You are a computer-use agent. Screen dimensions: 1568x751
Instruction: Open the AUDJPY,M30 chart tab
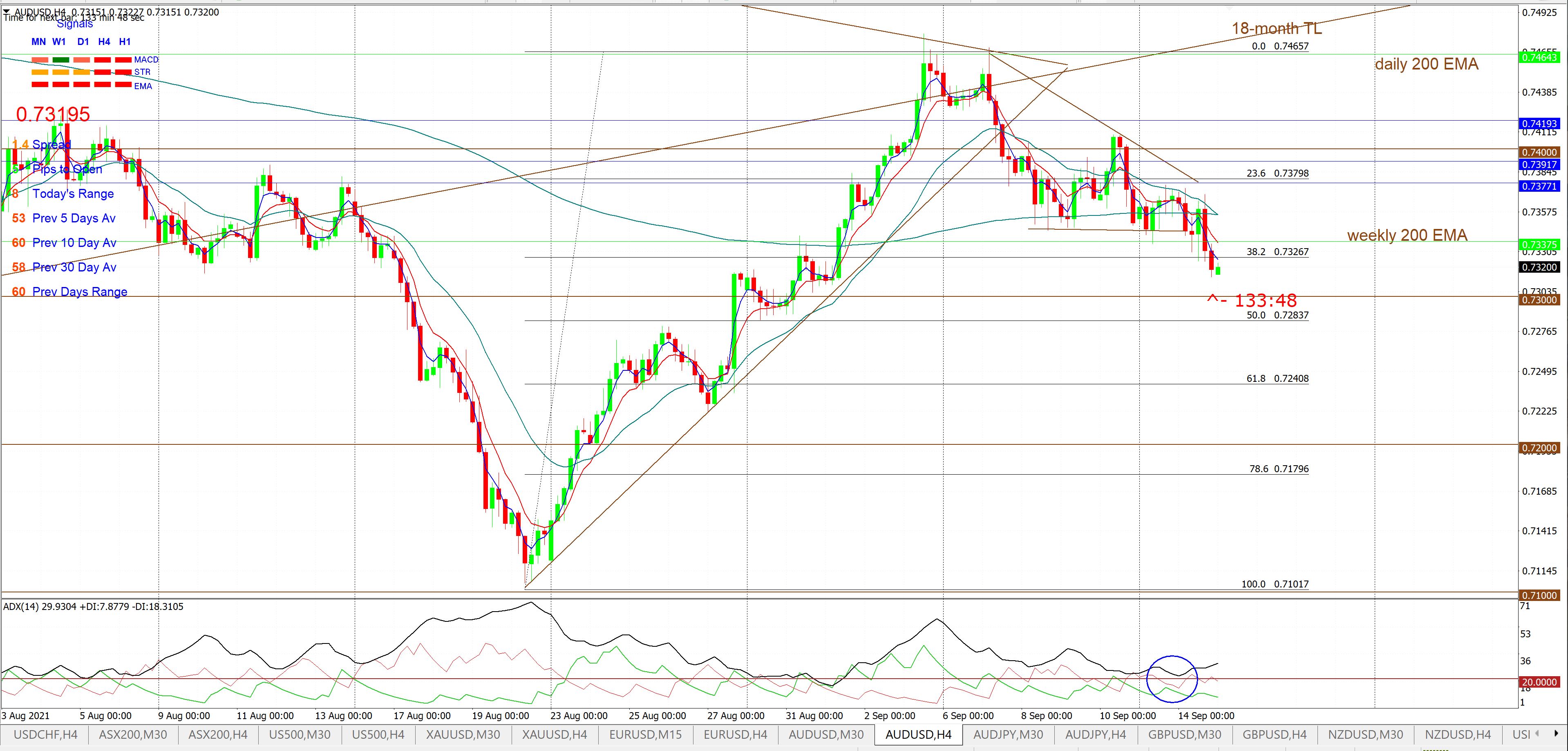[1008, 735]
